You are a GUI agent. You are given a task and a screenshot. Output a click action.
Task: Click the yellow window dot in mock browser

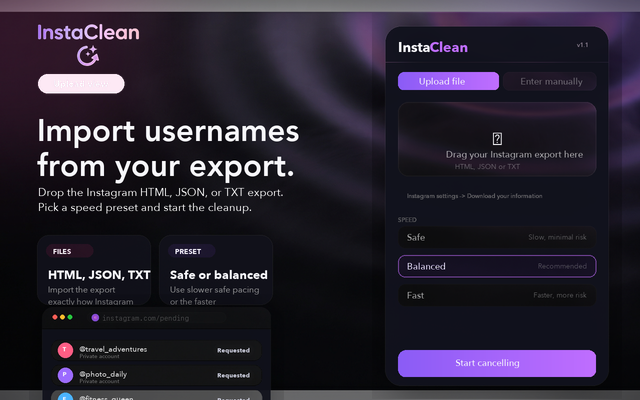[x=62, y=317]
